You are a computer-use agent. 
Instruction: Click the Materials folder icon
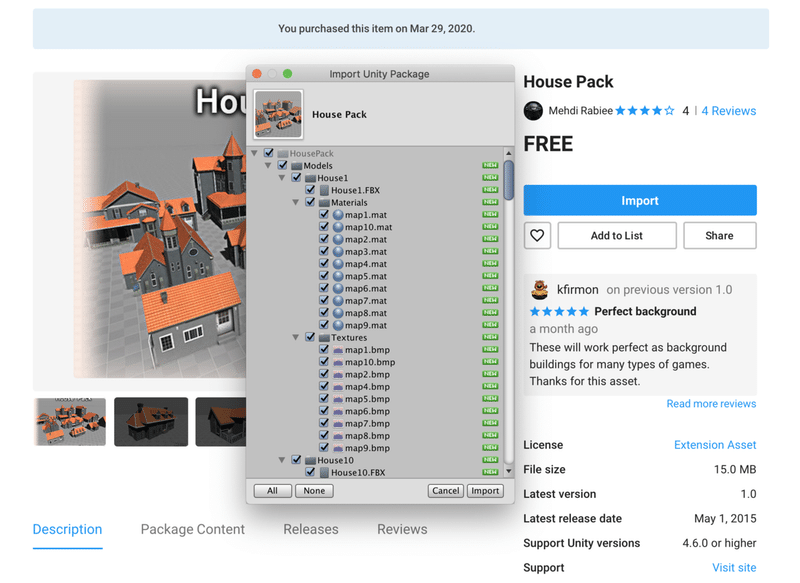(x=324, y=202)
